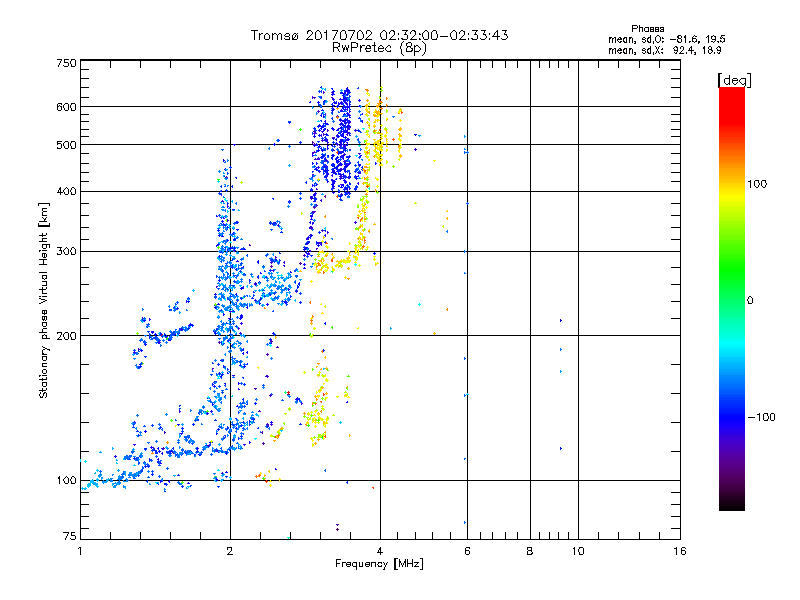Click the '600' y-axis tick label
The width and height of the screenshot is (800, 600).
click(x=66, y=107)
